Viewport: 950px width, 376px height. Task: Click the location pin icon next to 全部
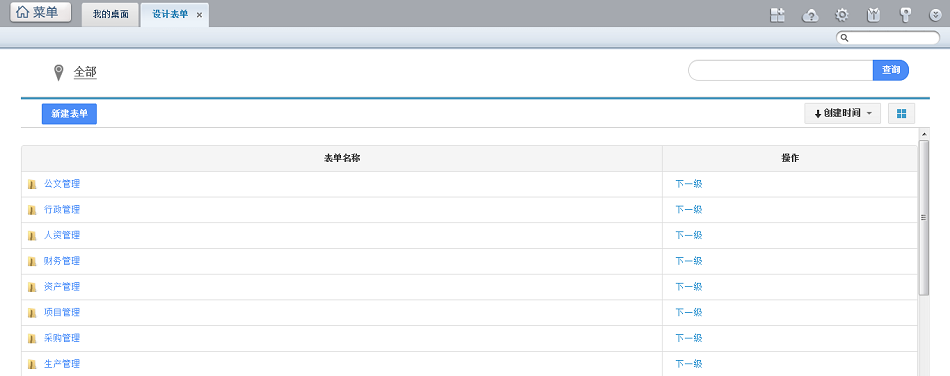tap(58, 73)
